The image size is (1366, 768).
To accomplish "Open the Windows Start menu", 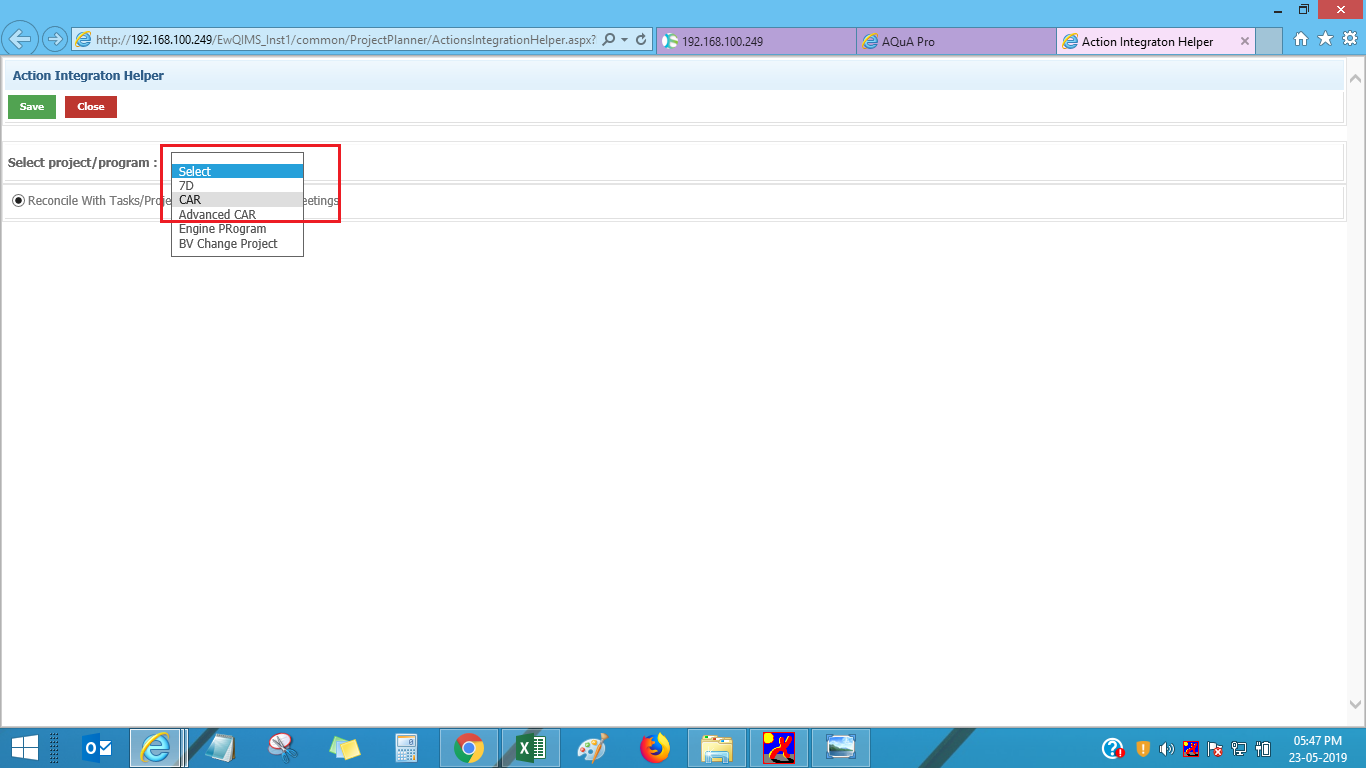I will pos(24,747).
